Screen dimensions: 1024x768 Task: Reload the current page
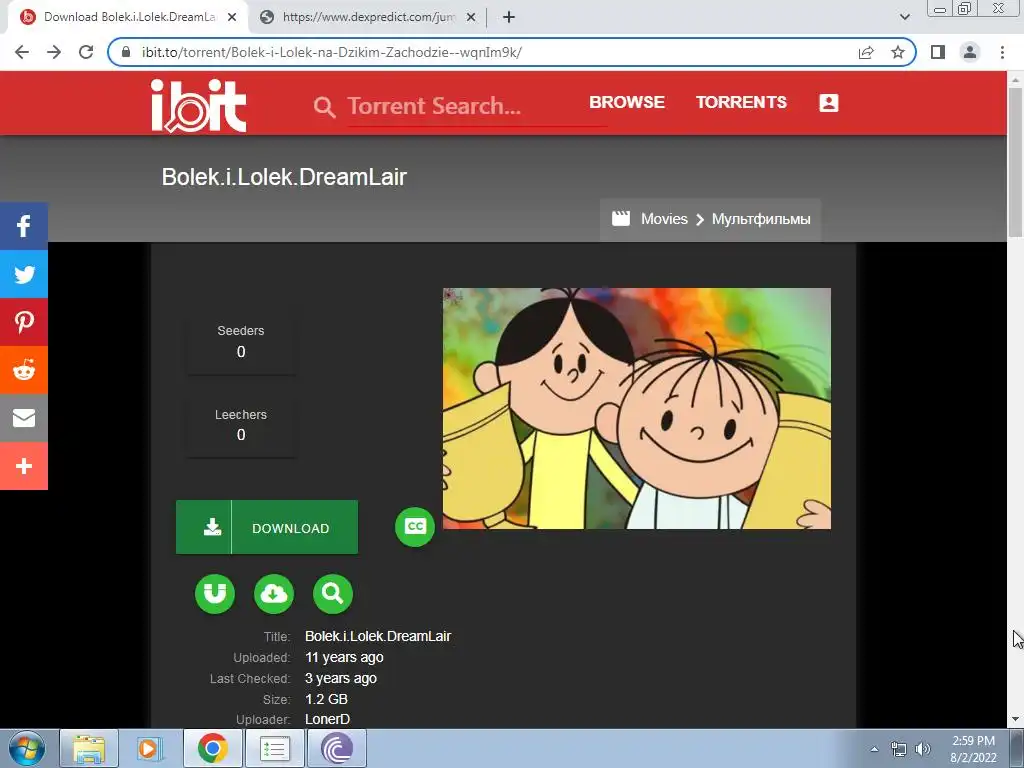(86, 52)
